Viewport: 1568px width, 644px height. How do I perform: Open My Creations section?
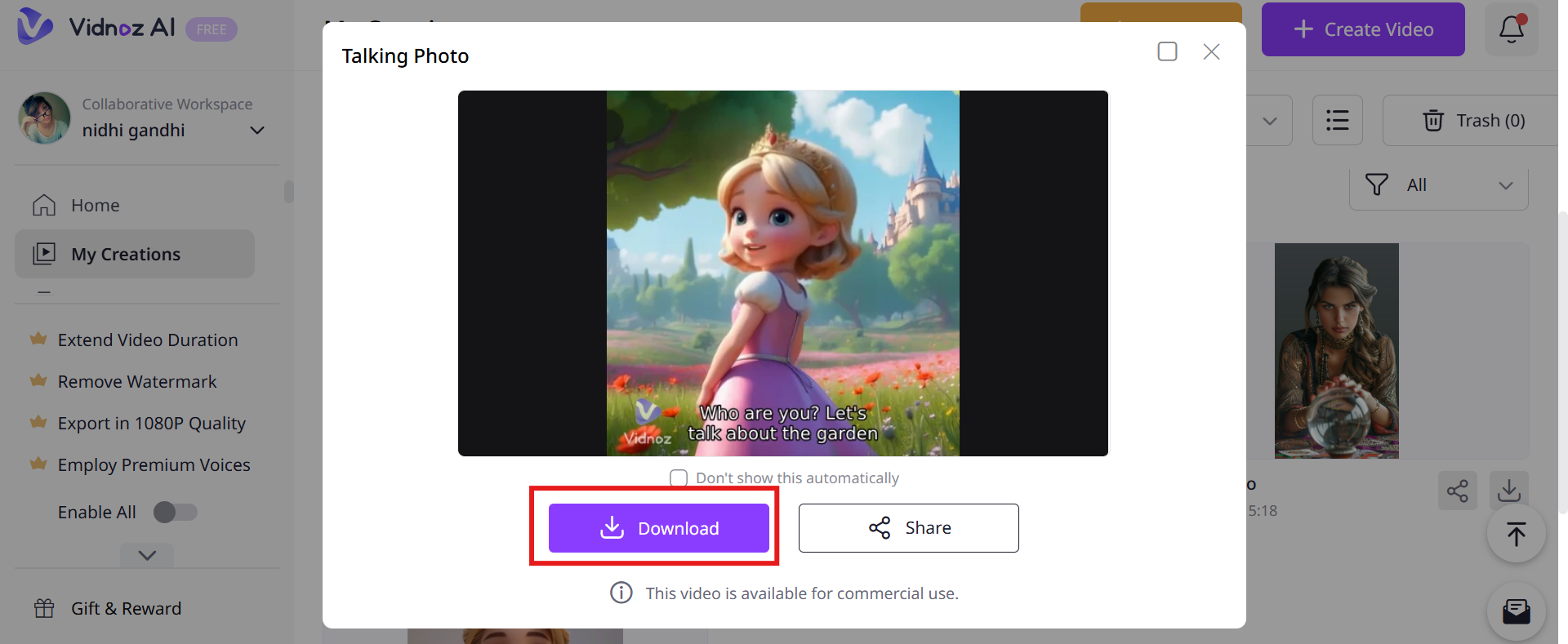pos(135,254)
